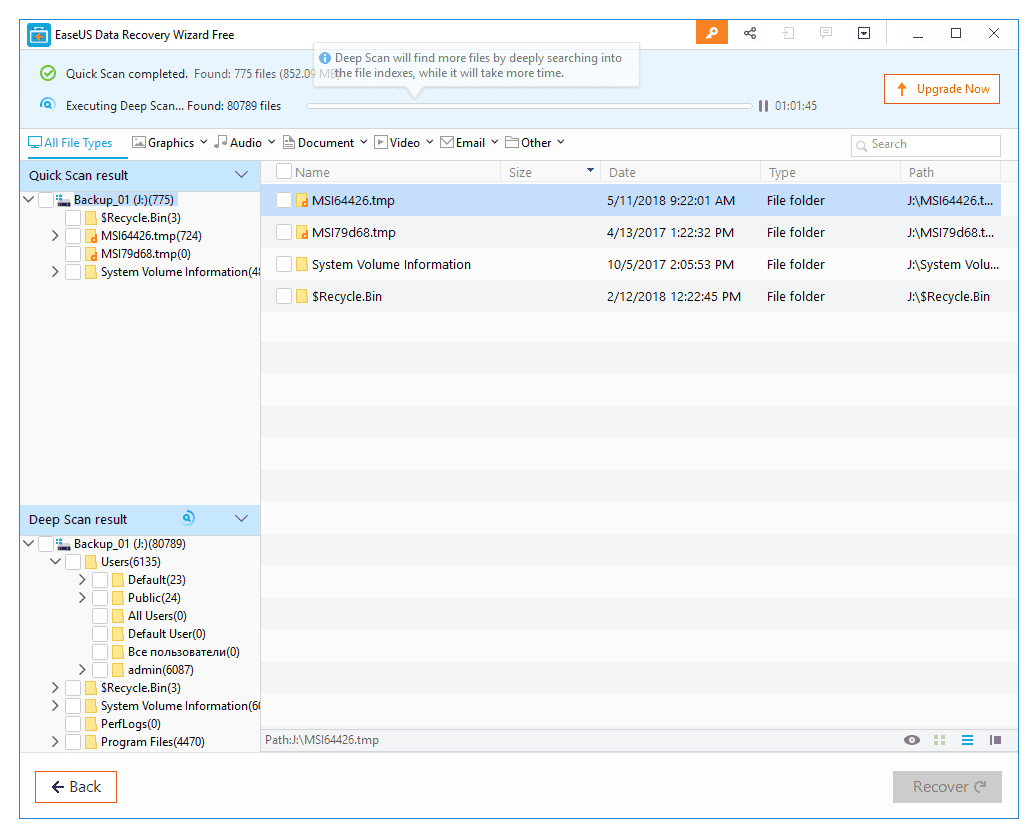Select Default User(0) tree item

coord(167,634)
